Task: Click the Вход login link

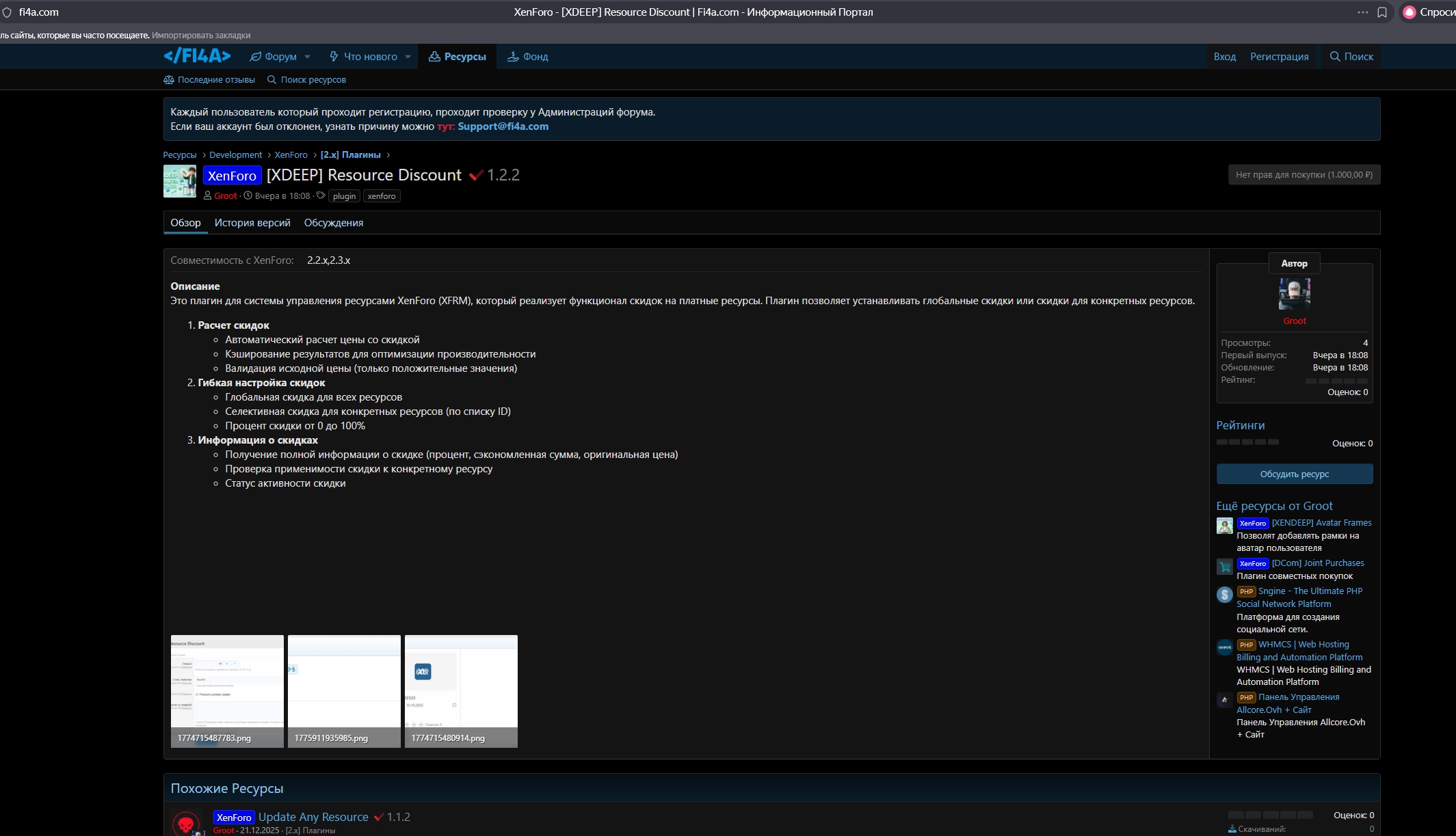Action: [1225, 57]
